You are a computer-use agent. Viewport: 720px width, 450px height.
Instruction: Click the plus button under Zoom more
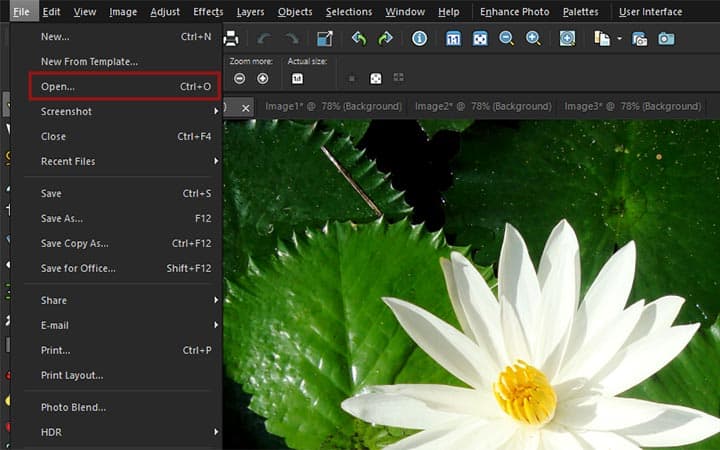263,79
